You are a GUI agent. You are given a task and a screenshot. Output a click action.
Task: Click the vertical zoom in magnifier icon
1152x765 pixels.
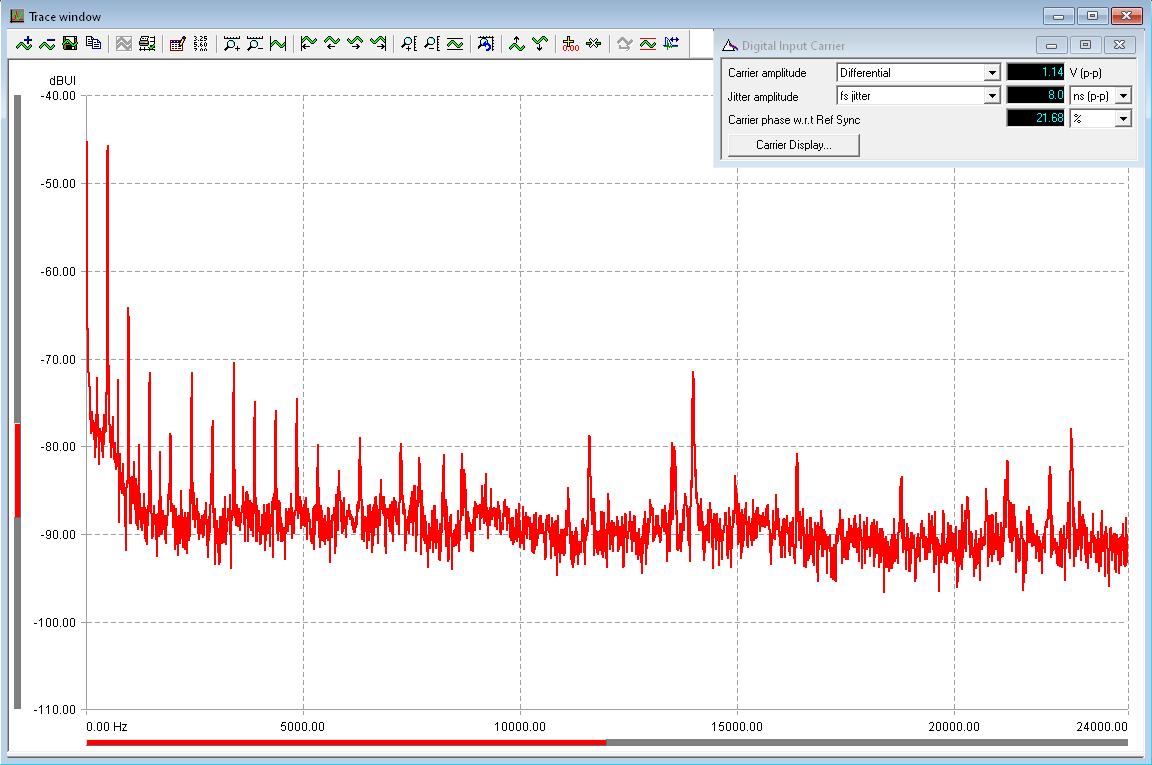408,43
